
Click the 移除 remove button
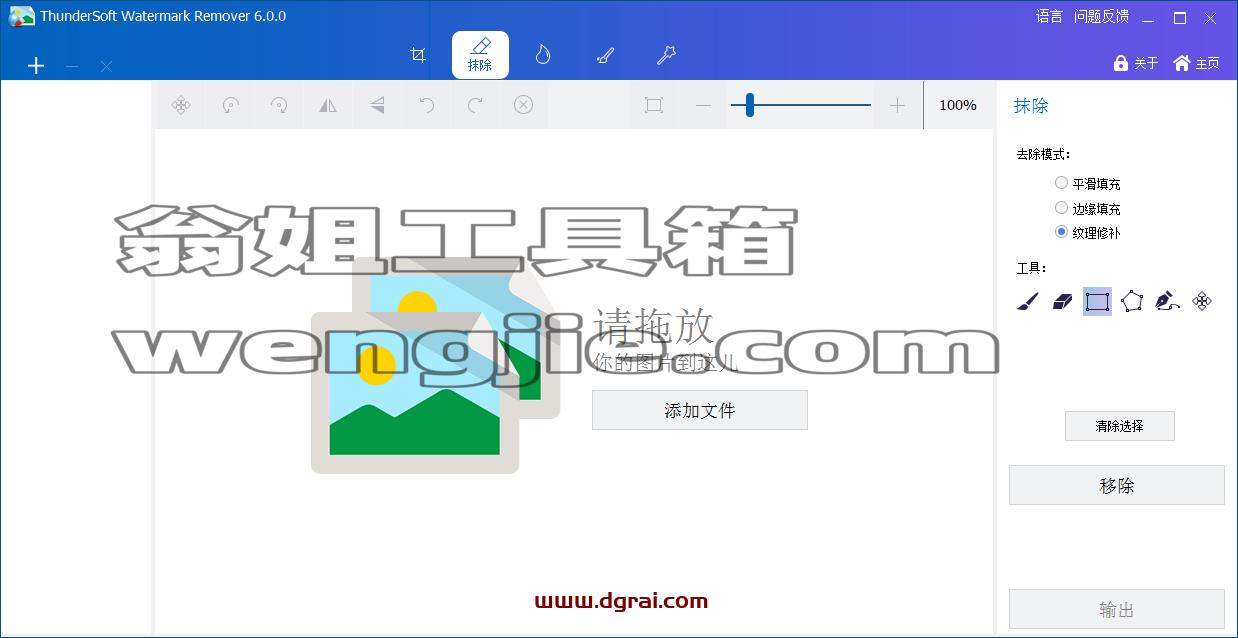1117,485
